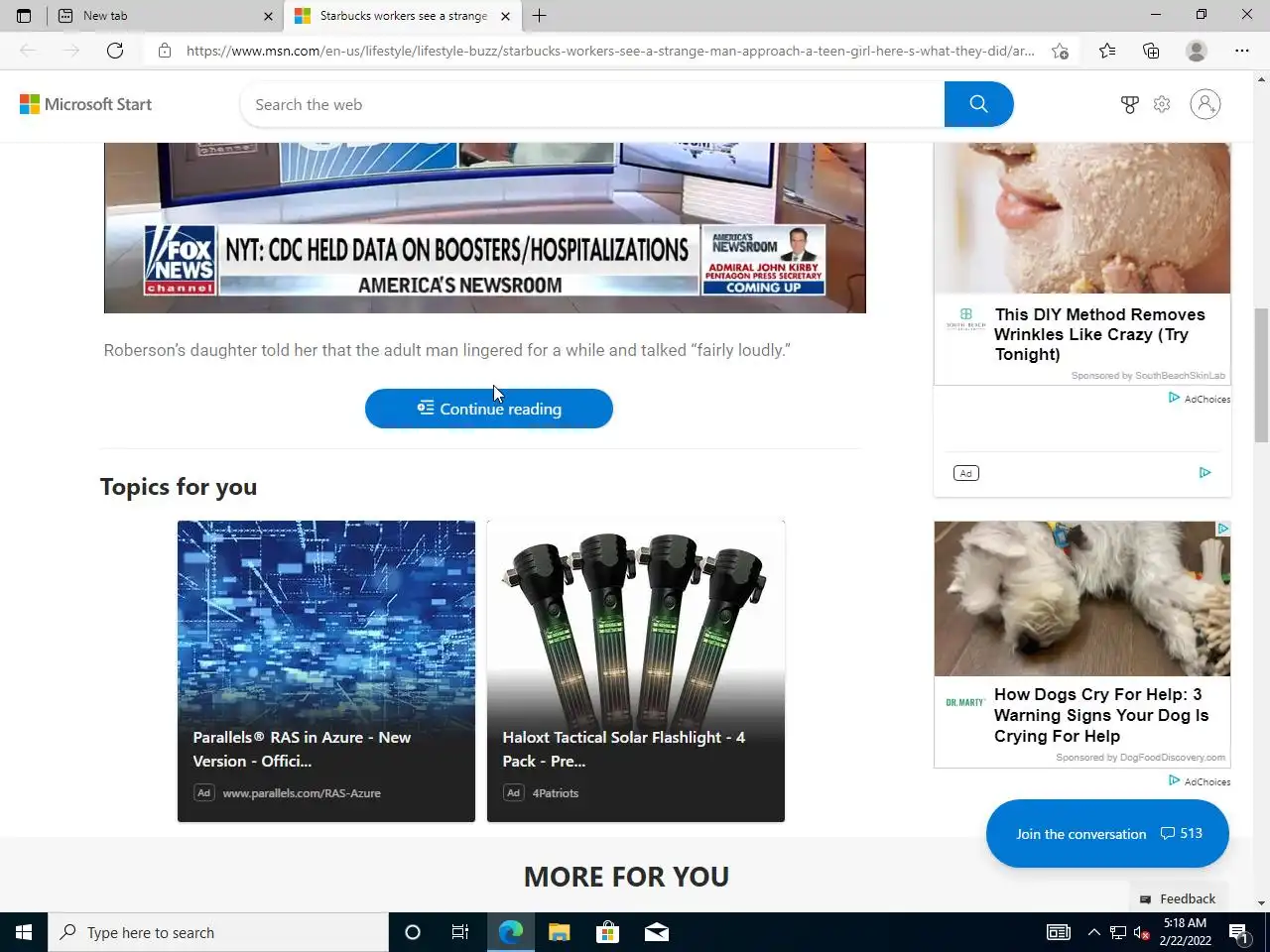Open the DIY Method Removes Wrinkles ad
The height and width of the screenshot is (952, 1270).
tap(1099, 334)
